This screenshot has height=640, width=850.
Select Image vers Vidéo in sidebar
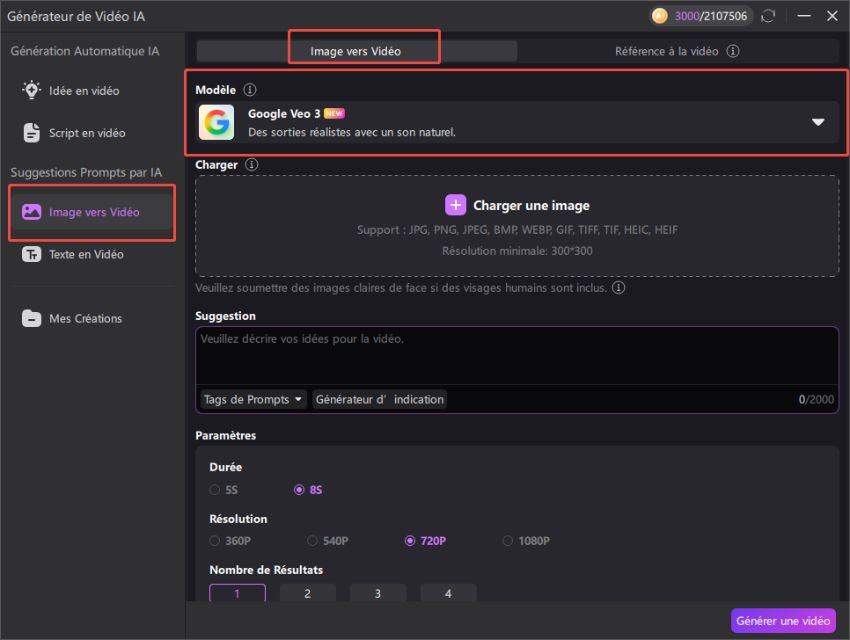(92, 212)
